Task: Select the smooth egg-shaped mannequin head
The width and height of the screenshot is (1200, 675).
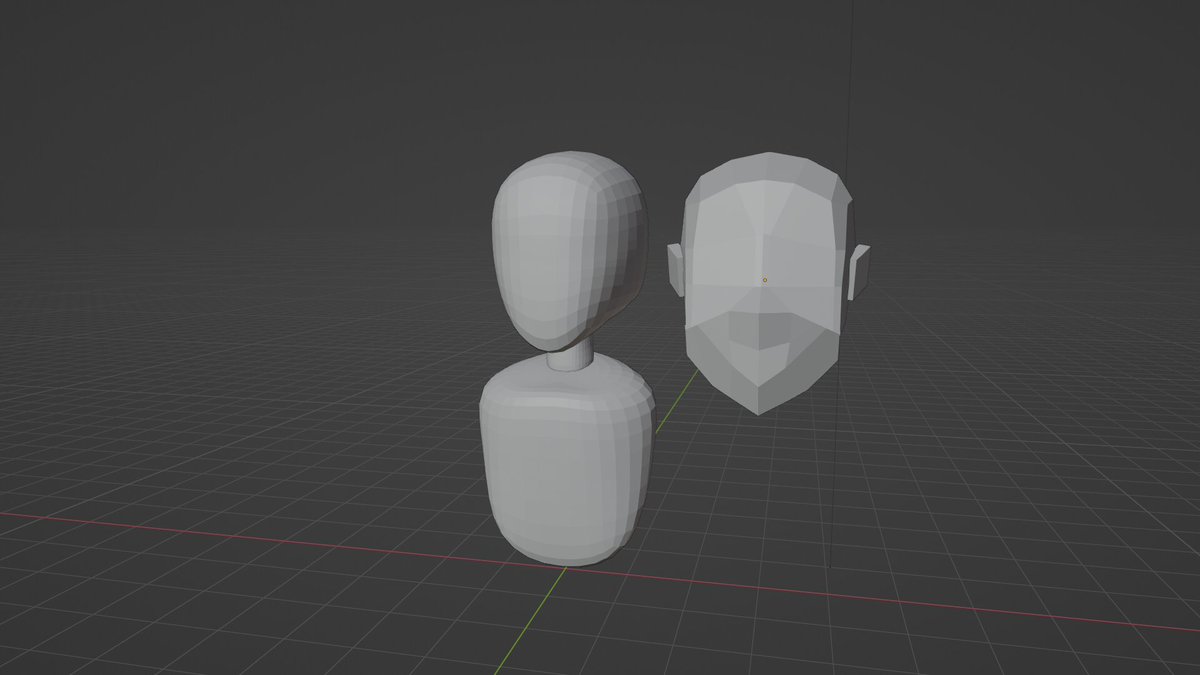Action: [569, 250]
